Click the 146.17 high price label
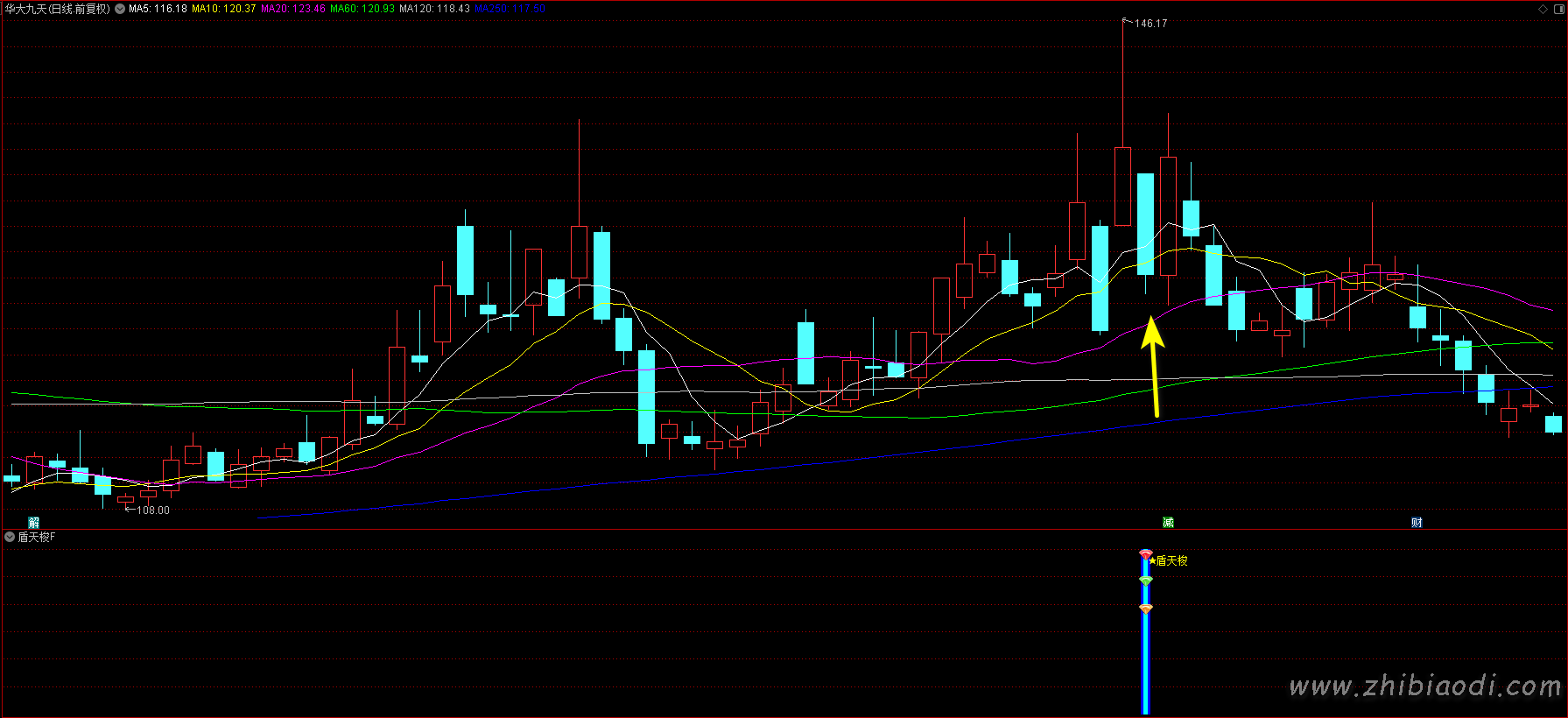 click(1150, 24)
